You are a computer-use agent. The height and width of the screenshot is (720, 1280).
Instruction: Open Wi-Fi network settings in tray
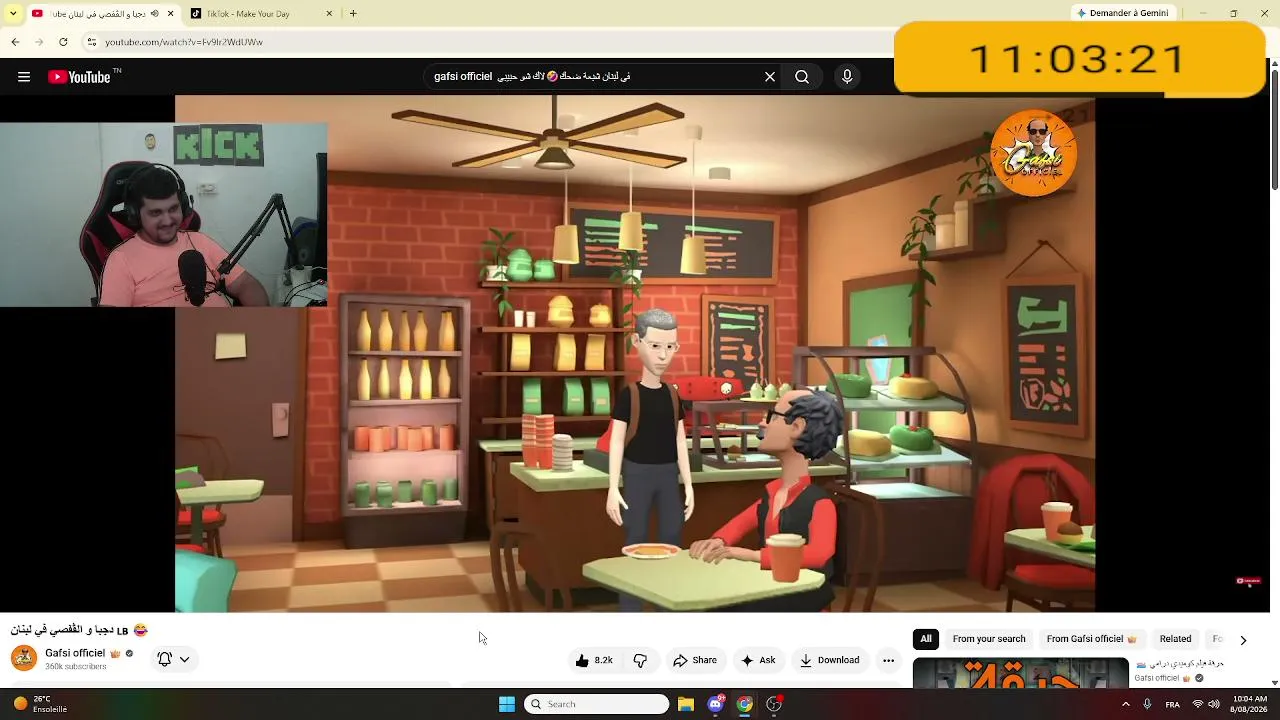click(1198, 704)
